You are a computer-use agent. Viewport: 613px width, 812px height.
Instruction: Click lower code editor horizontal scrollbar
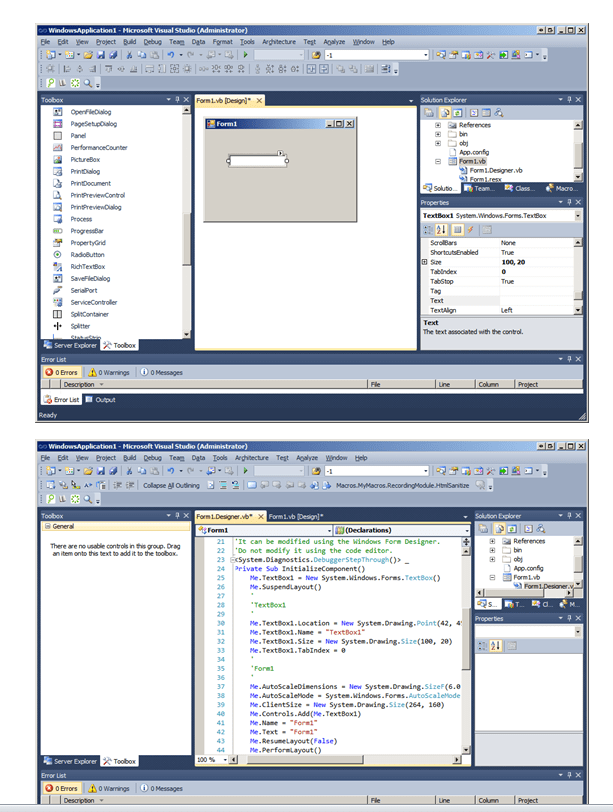coord(345,760)
